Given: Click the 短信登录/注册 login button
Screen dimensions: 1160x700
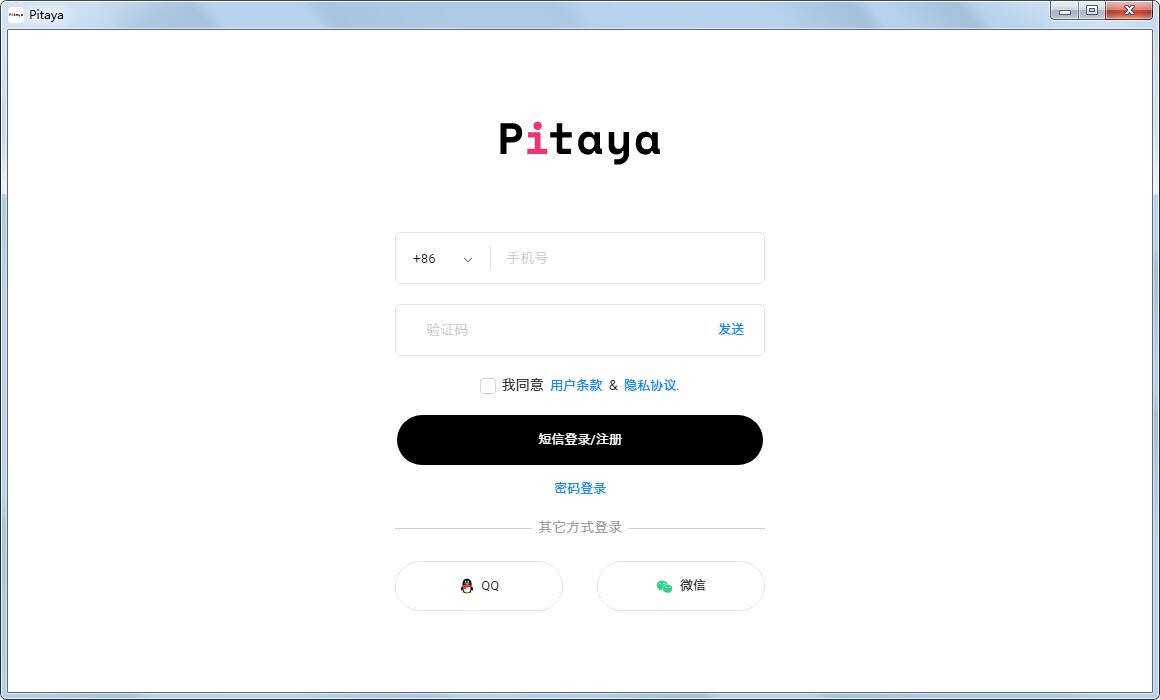Looking at the screenshot, I should click(x=580, y=440).
